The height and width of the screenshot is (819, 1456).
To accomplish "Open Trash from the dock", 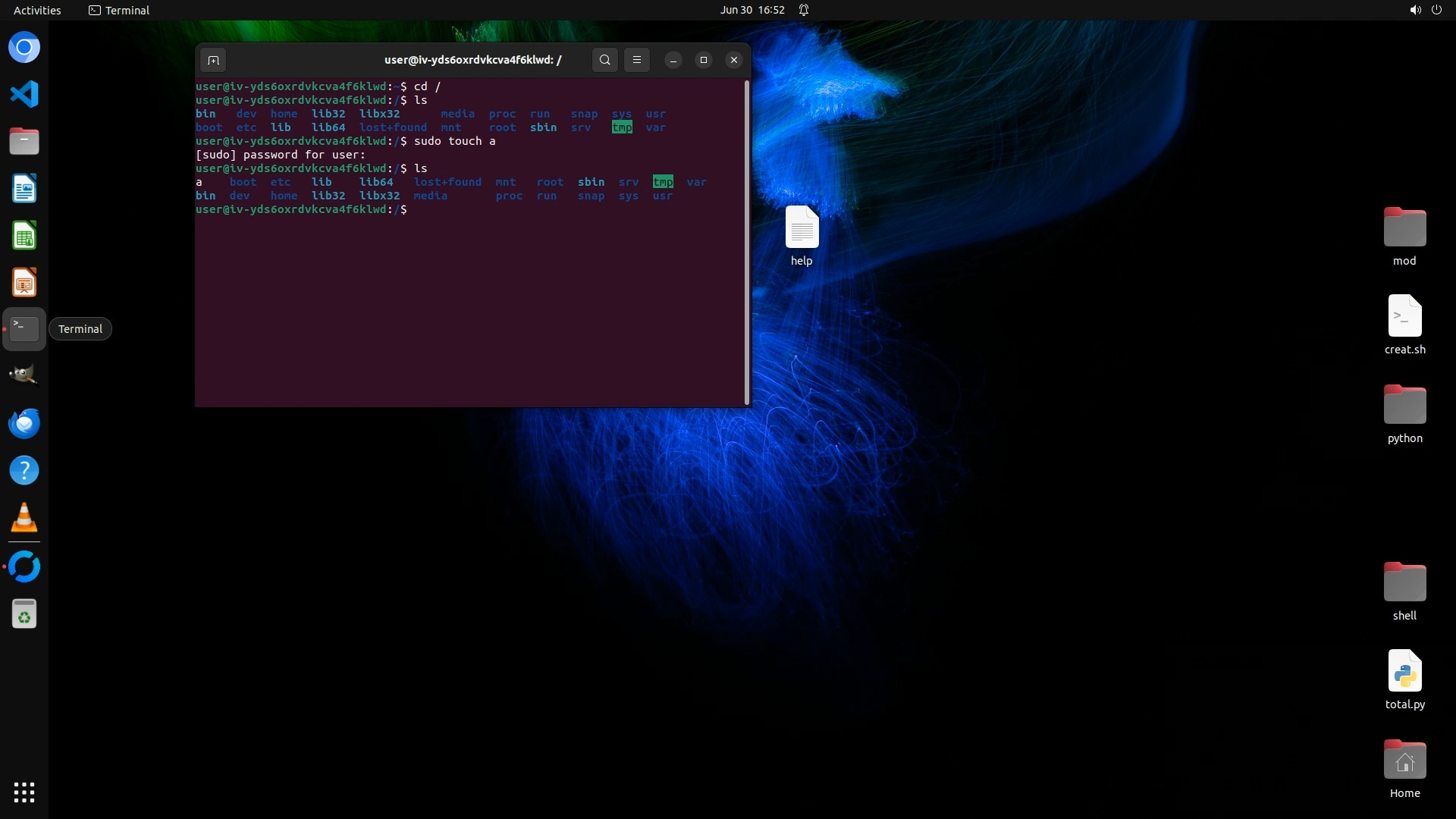I will pyautogui.click(x=24, y=614).
